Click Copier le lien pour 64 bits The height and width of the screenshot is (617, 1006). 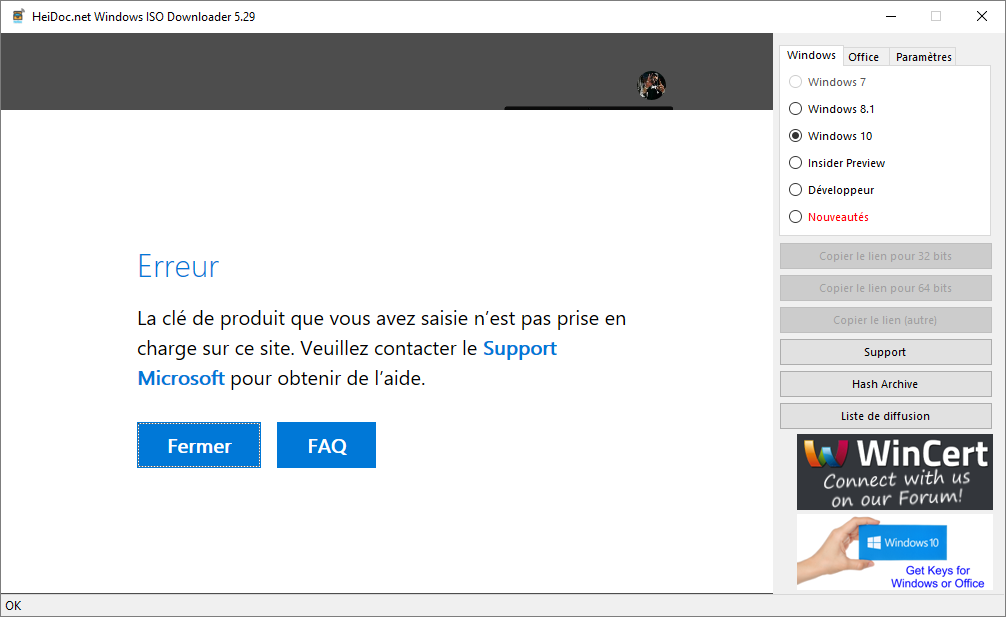click(885, 288)
